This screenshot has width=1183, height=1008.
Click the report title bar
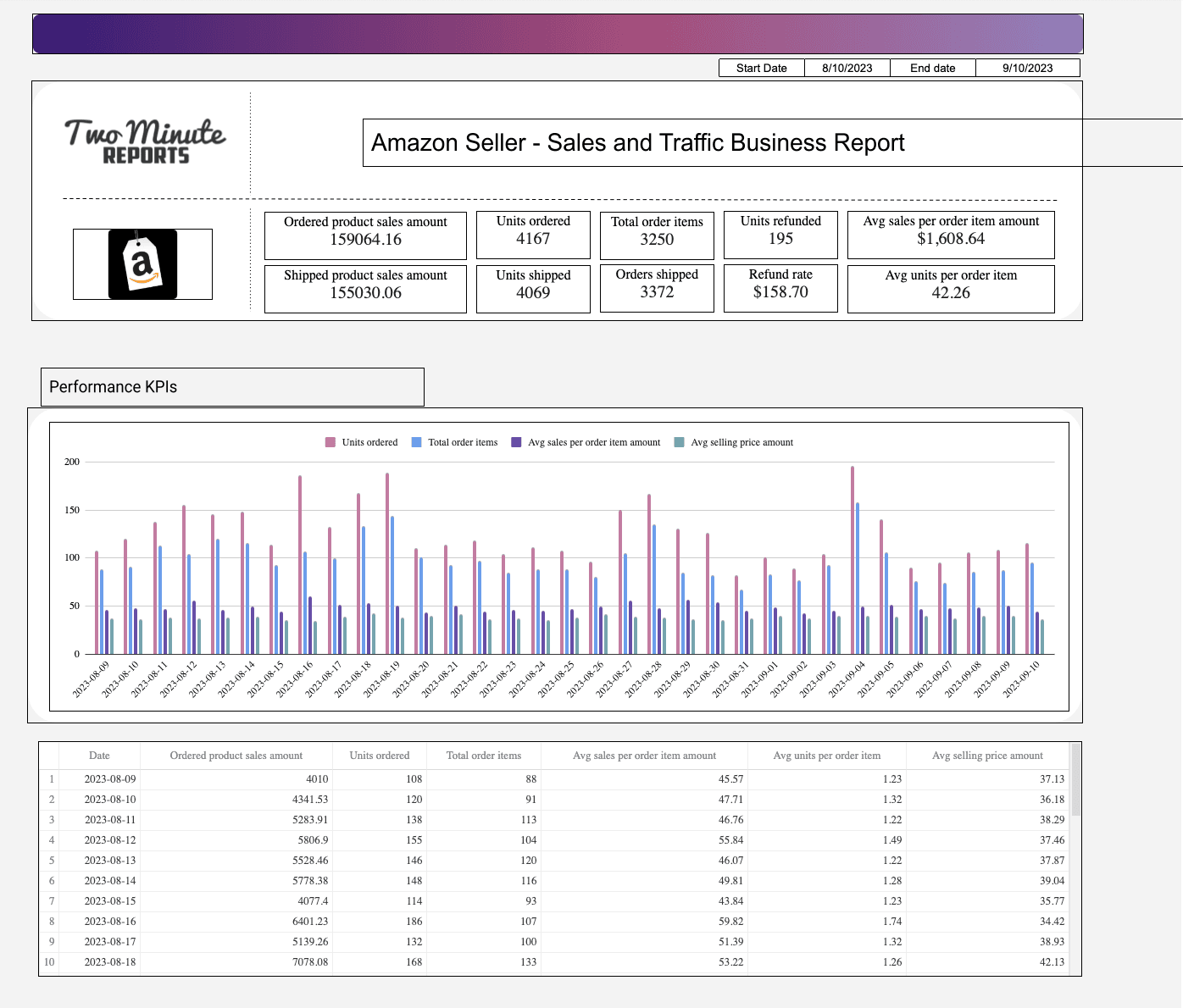tap(722, 142)
